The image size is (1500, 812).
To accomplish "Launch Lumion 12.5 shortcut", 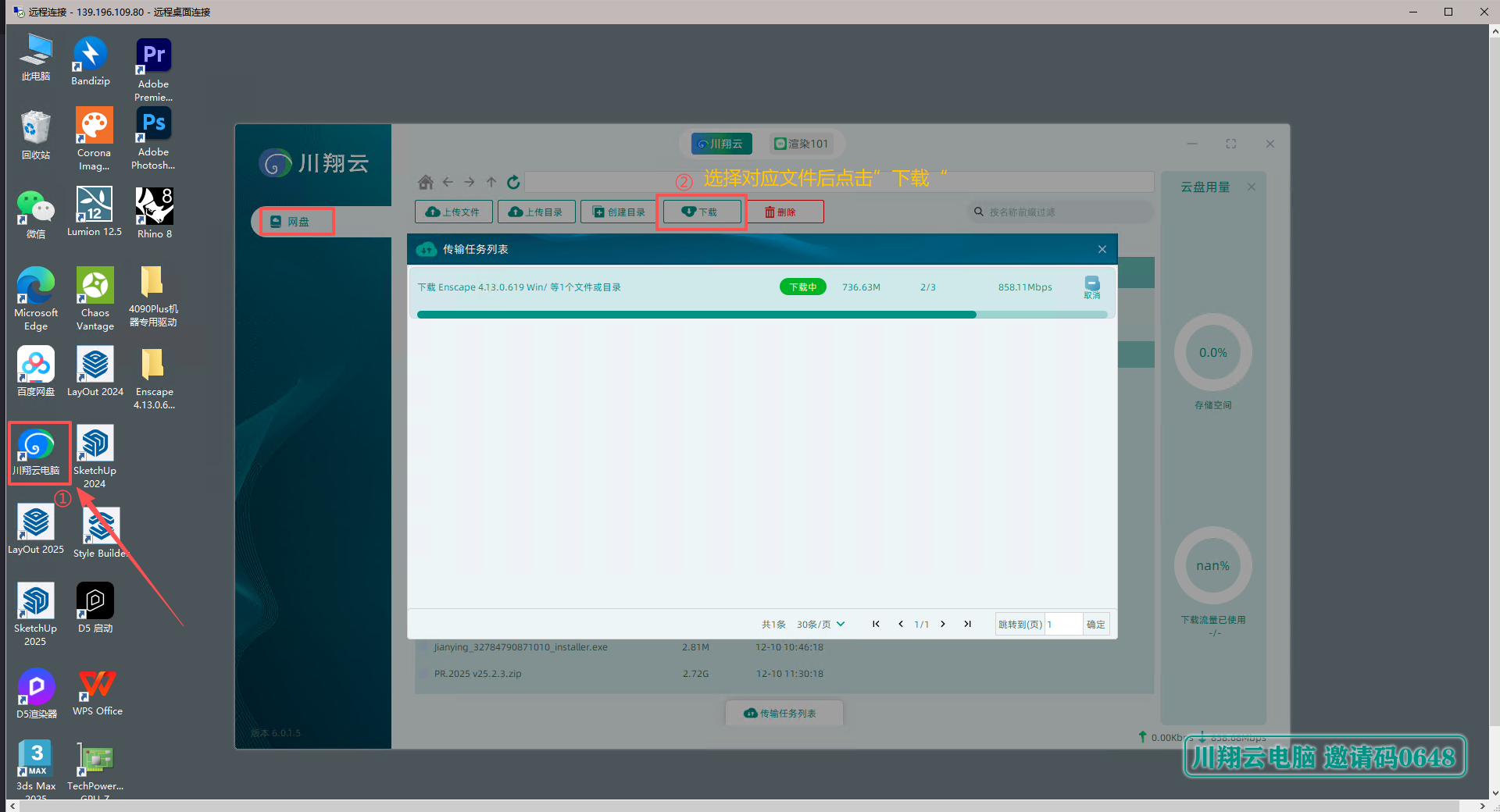I will coord(95,212).
